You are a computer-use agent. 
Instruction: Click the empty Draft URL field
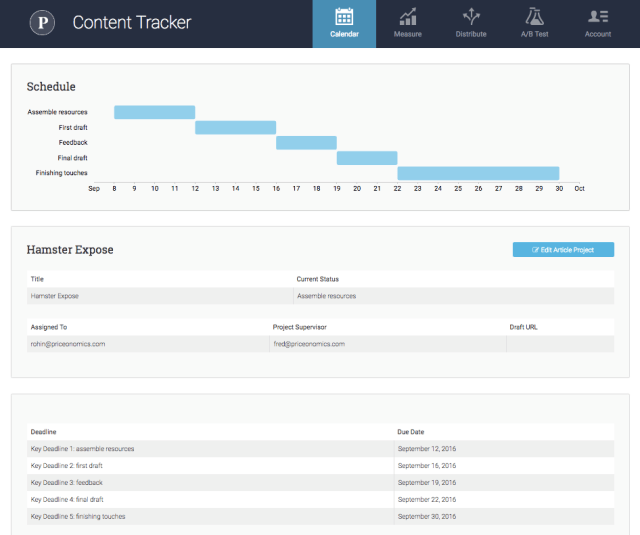coord(560,344)
